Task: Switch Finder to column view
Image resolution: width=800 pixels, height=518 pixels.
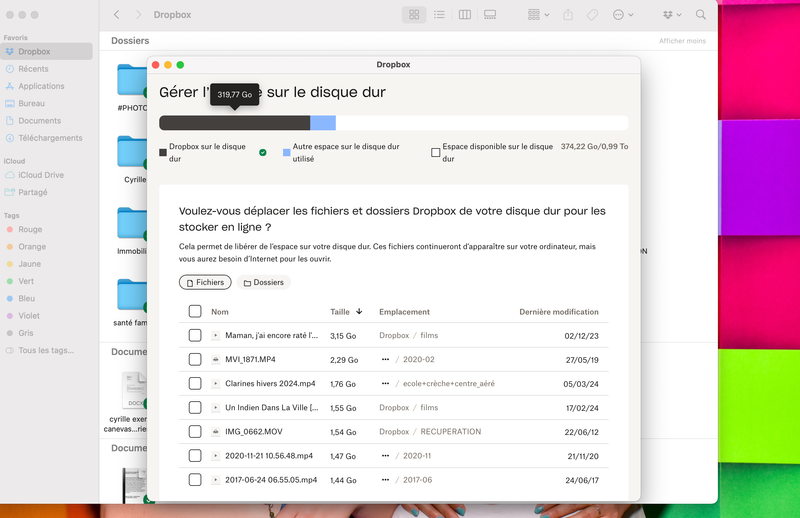Action: [x=465, y=15]
